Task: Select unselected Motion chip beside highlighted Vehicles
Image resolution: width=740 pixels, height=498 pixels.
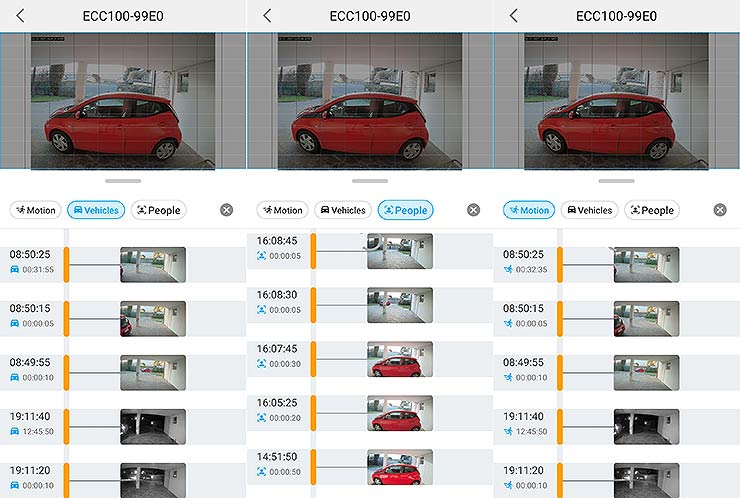Action: [35, 210]
